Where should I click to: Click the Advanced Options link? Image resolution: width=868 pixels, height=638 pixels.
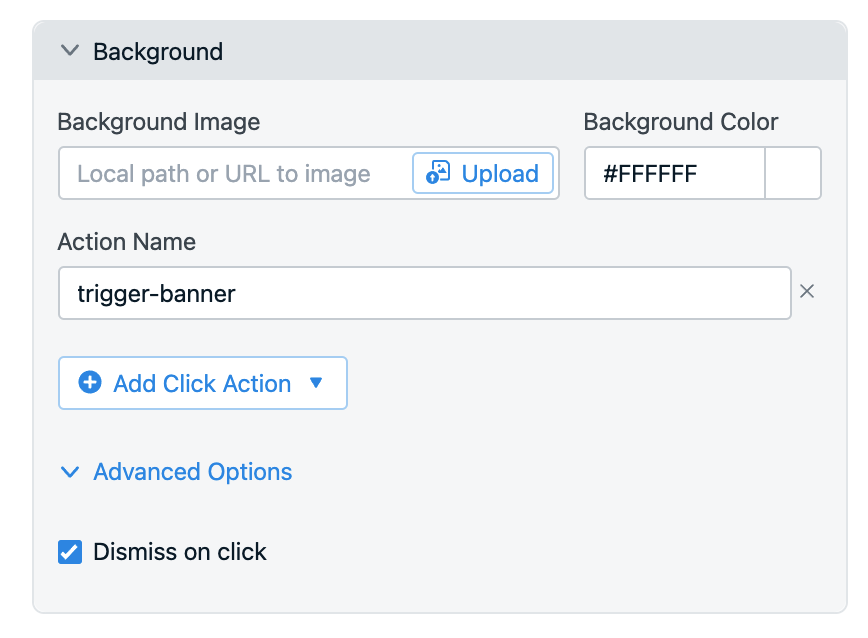(x=192, y=472)
